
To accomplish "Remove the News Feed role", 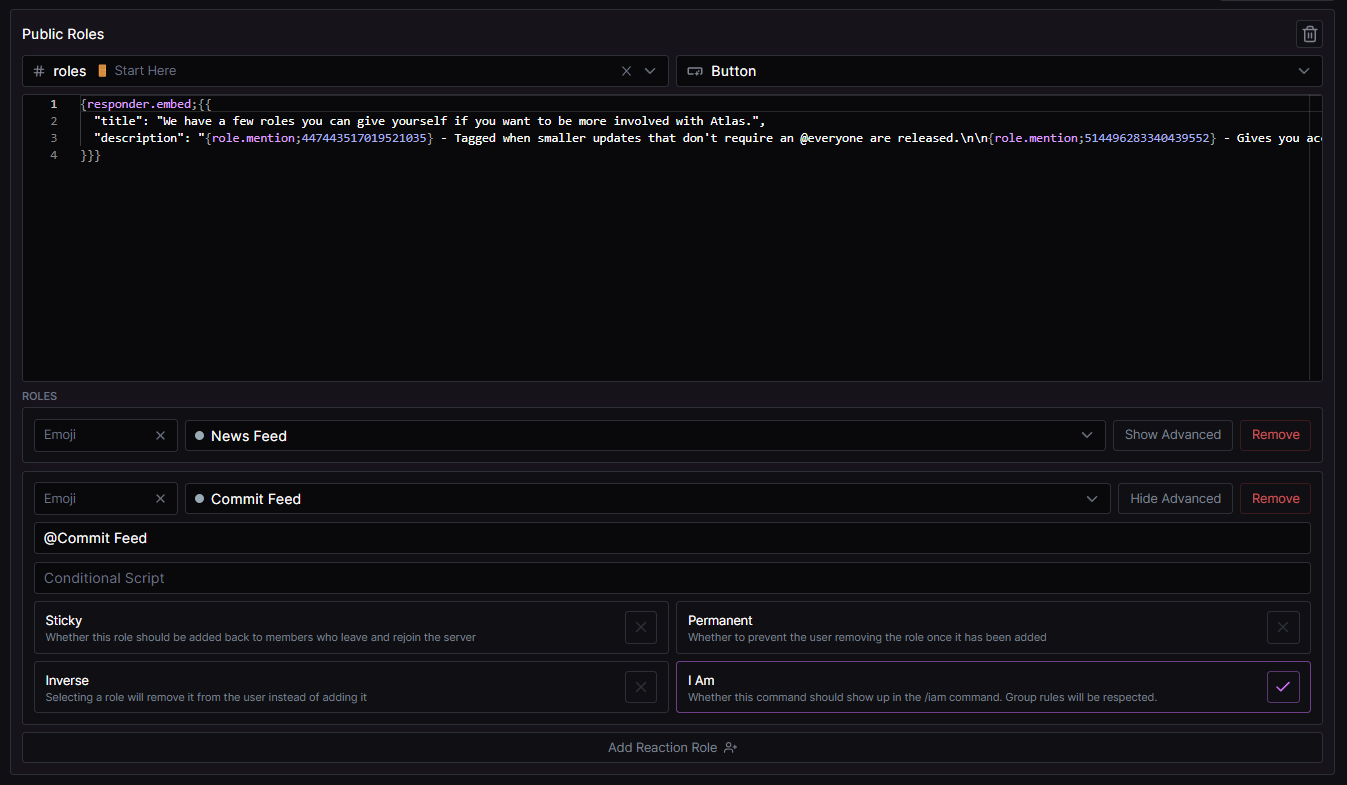I will (x=1275, y=435).
